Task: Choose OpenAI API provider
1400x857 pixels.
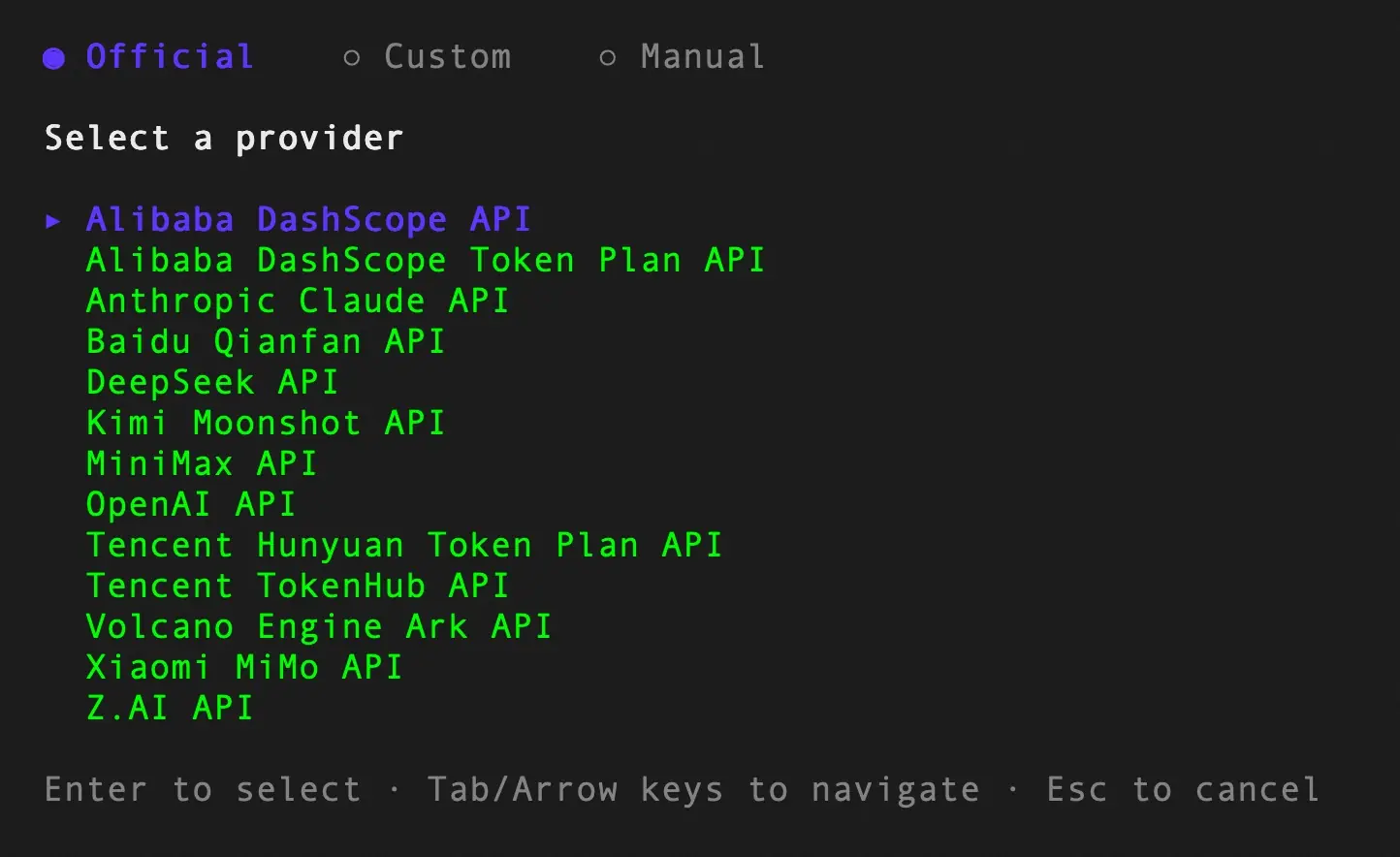Action: 191,505
